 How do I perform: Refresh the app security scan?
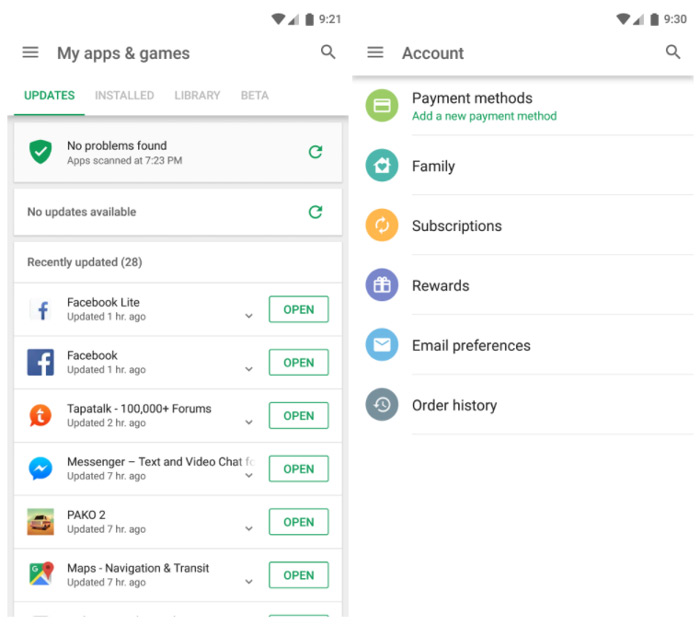316,152
